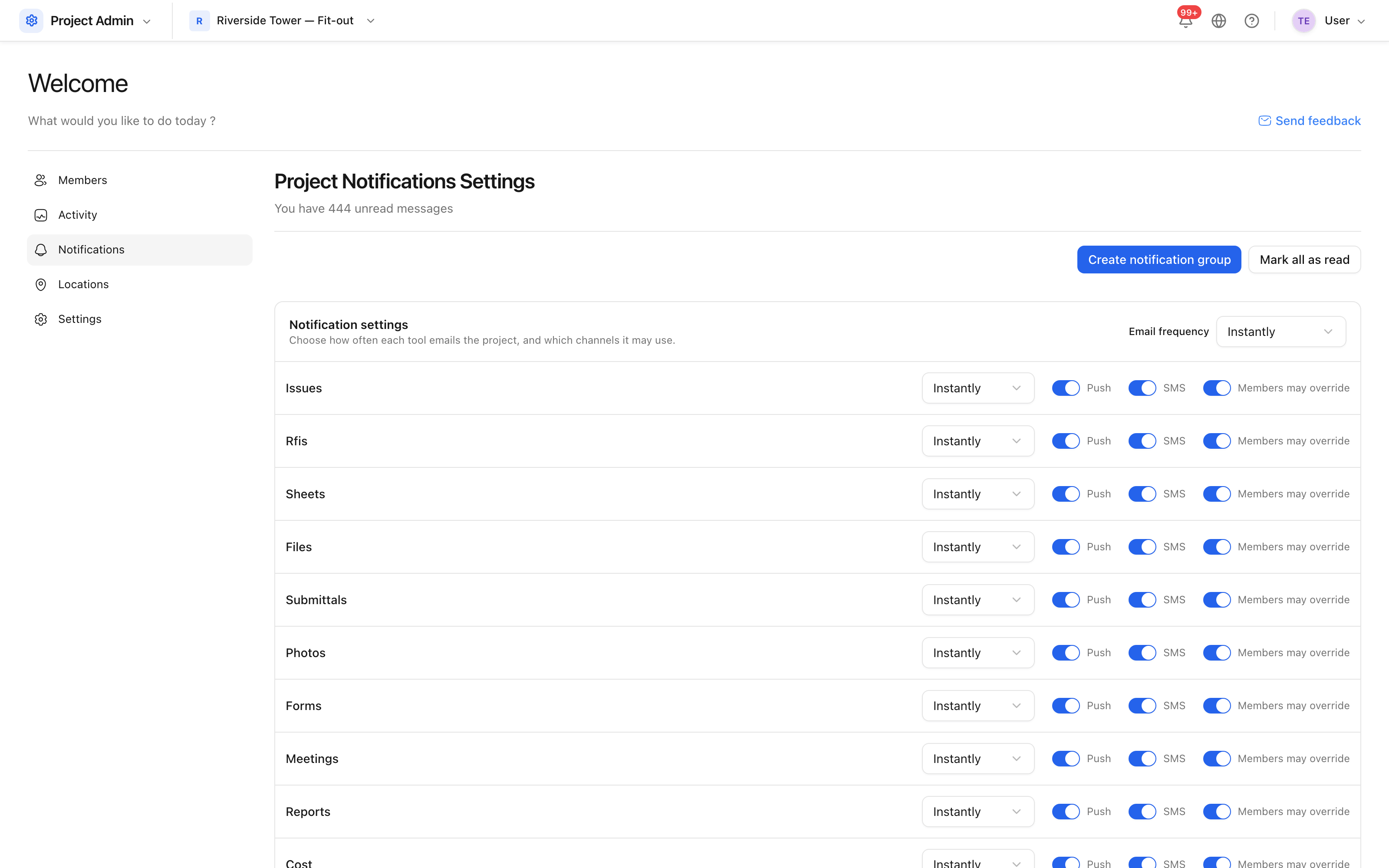Click the Members sidebar icon

pos(41,180)
